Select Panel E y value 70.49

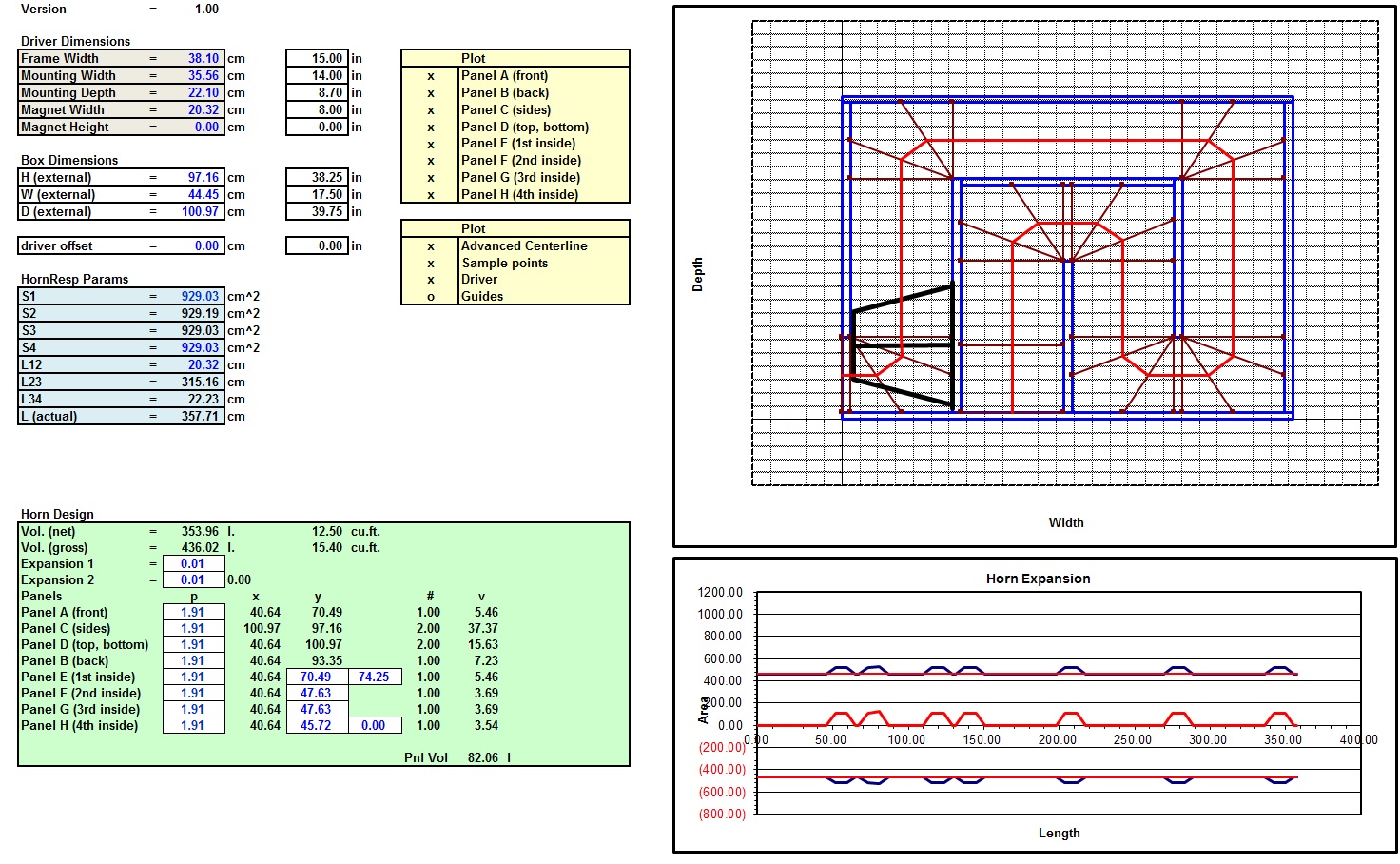click(x=317, y=677)
